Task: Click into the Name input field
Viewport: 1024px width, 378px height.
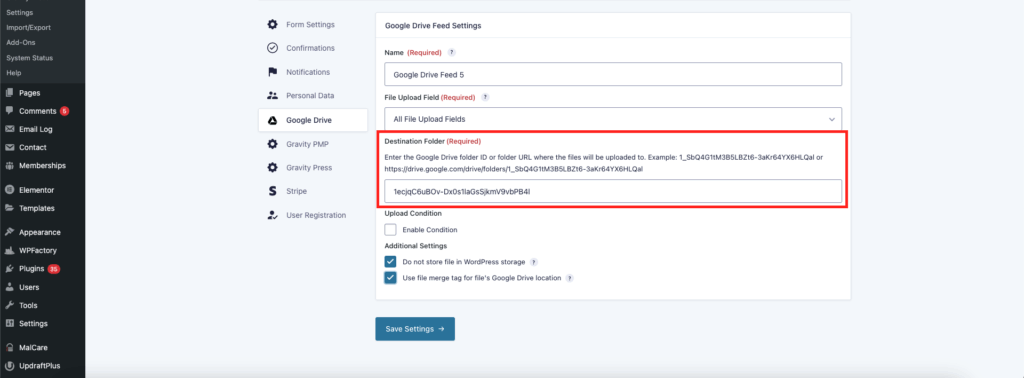Action: pos(613,74)
